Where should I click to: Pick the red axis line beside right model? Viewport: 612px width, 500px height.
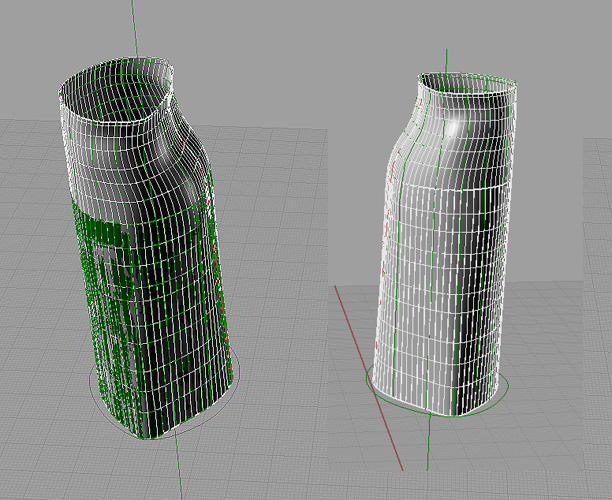pos(368,378)
